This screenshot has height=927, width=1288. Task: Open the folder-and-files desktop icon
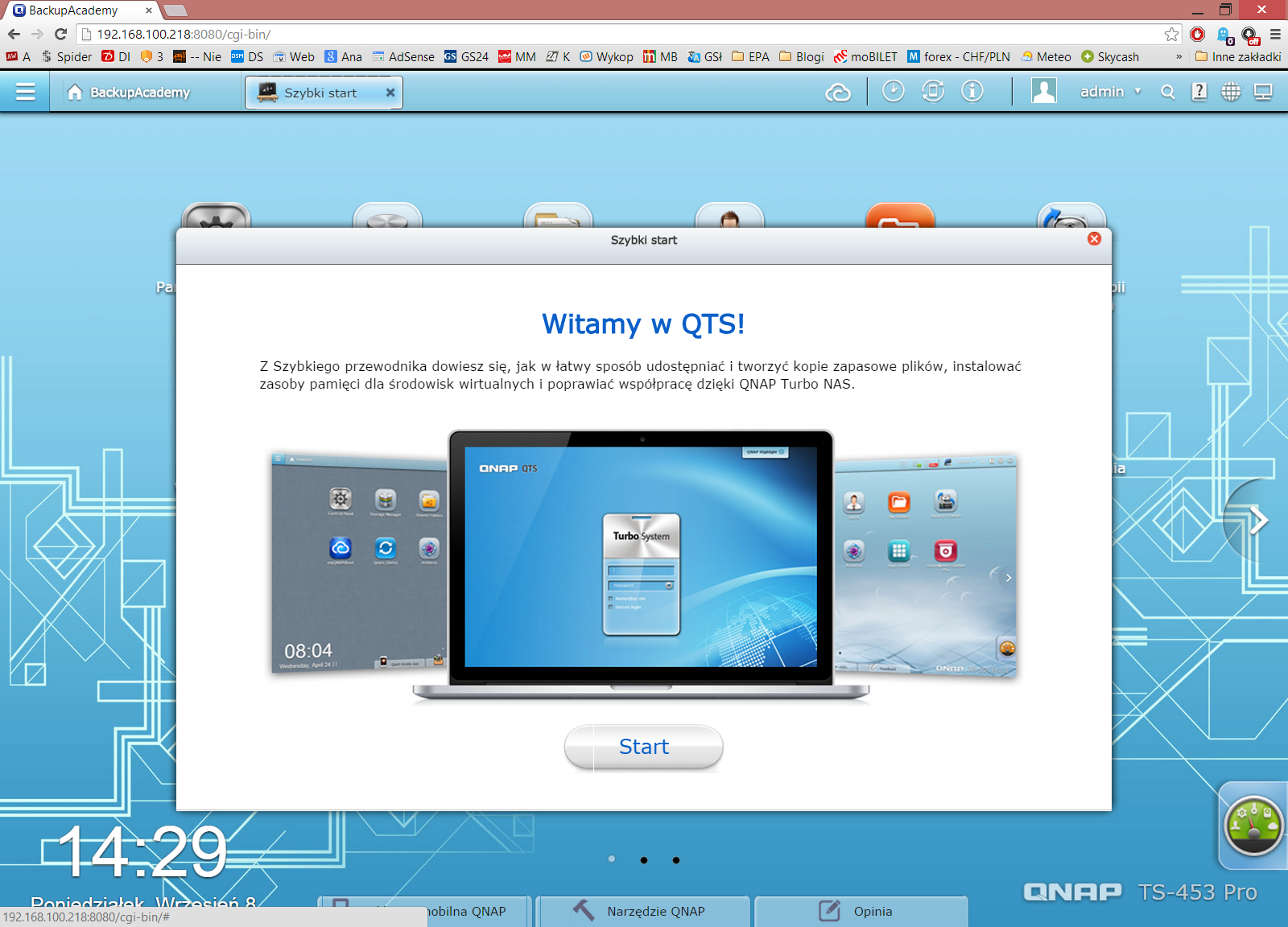click(558, 216)
